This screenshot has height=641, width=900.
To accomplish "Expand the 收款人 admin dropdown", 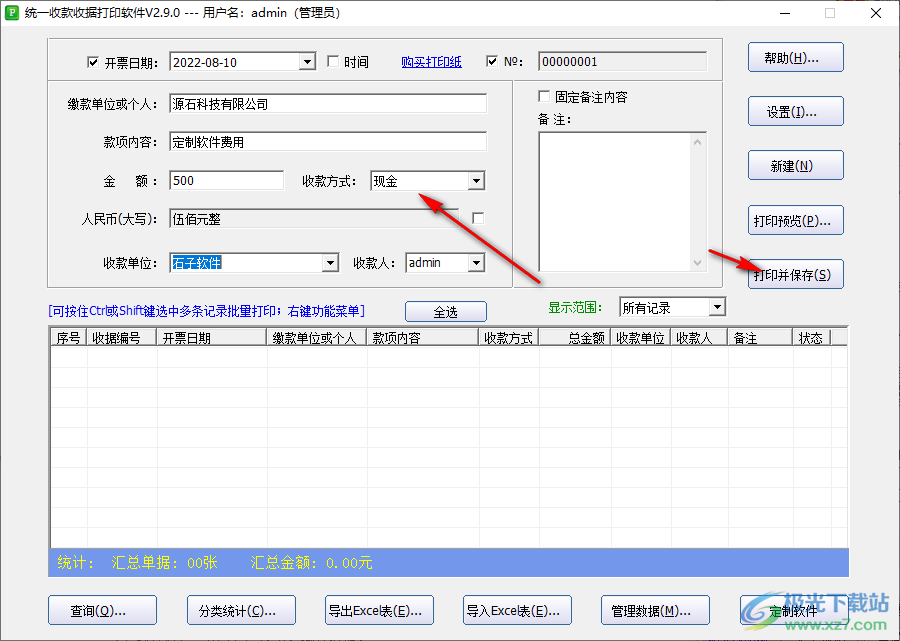I will click(x=474, y=262).
